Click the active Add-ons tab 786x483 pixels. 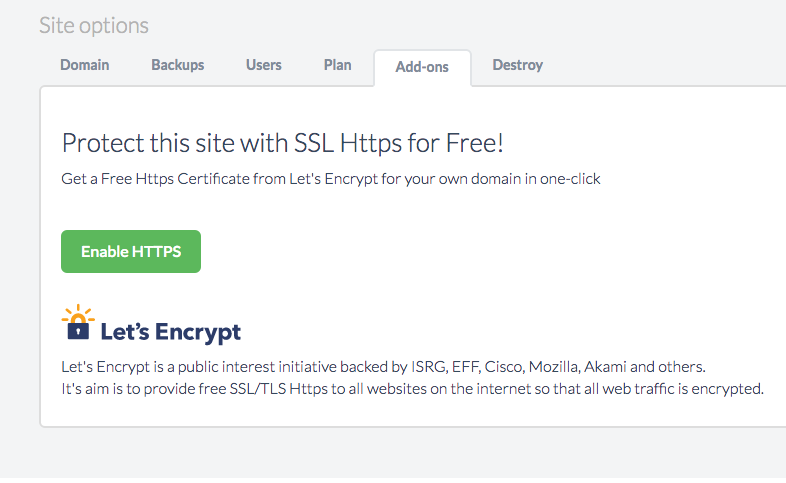click(x=422, y=67)
